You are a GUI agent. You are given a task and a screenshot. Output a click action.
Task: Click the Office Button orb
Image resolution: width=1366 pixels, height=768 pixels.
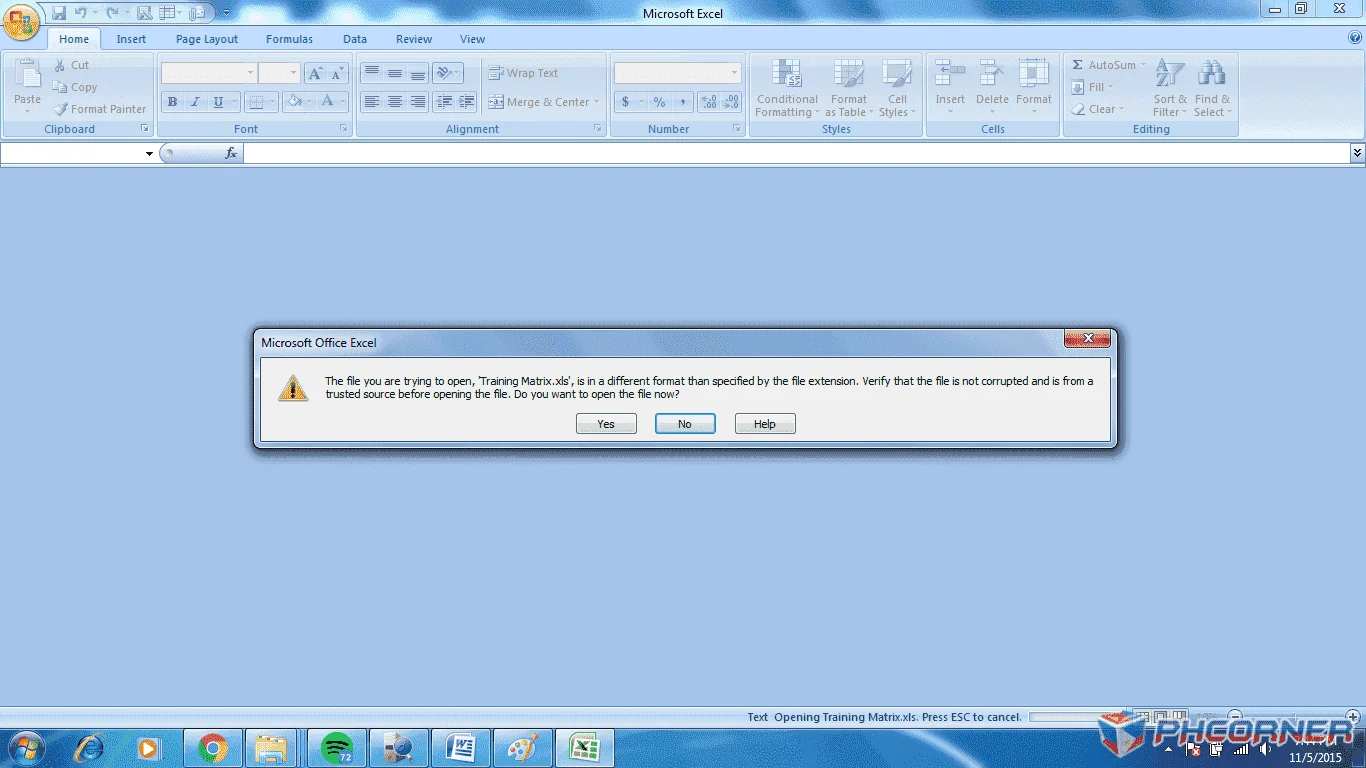[22, 20]
